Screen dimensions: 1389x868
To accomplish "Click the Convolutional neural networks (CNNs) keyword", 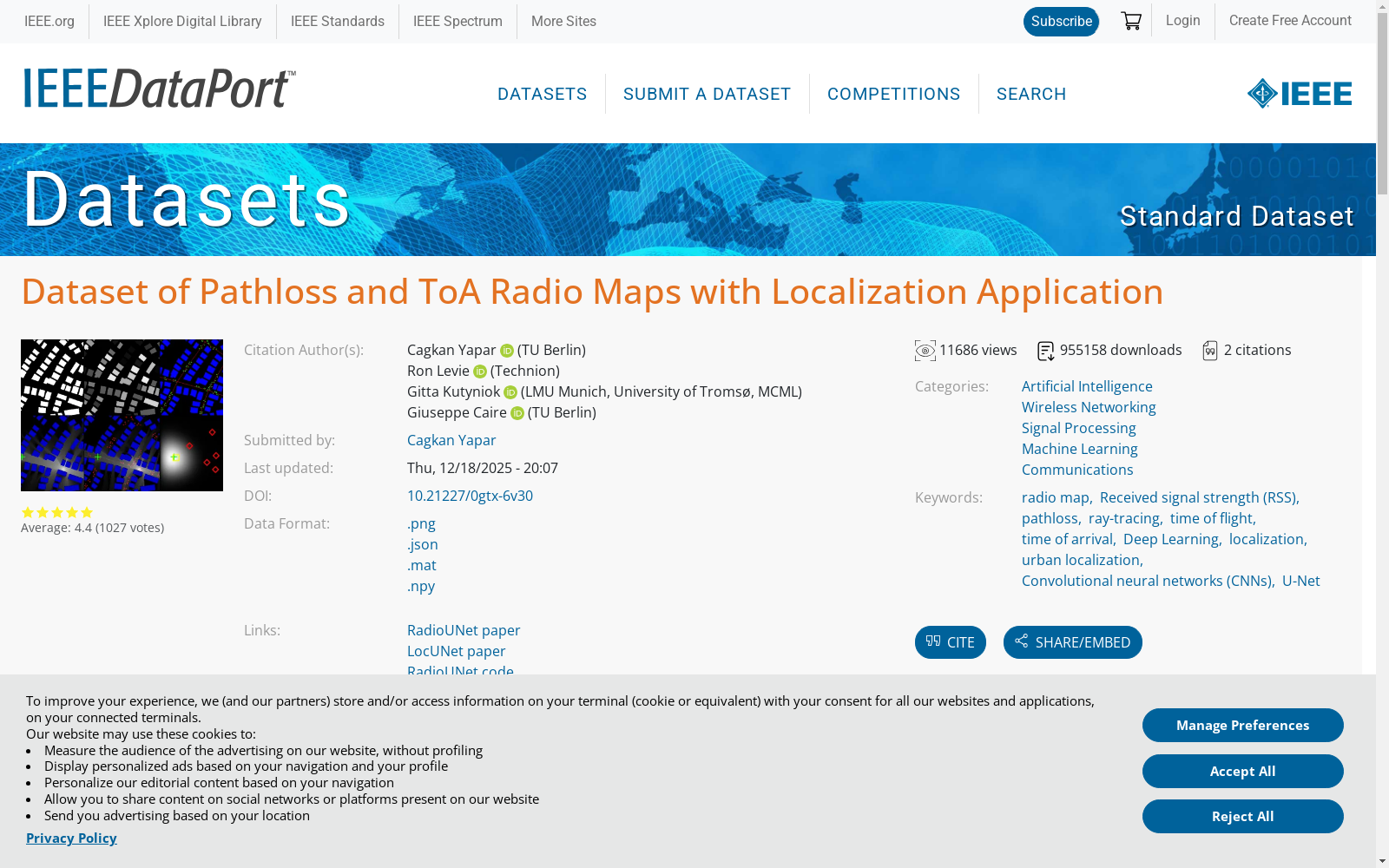I will (x=1147, y=581).
